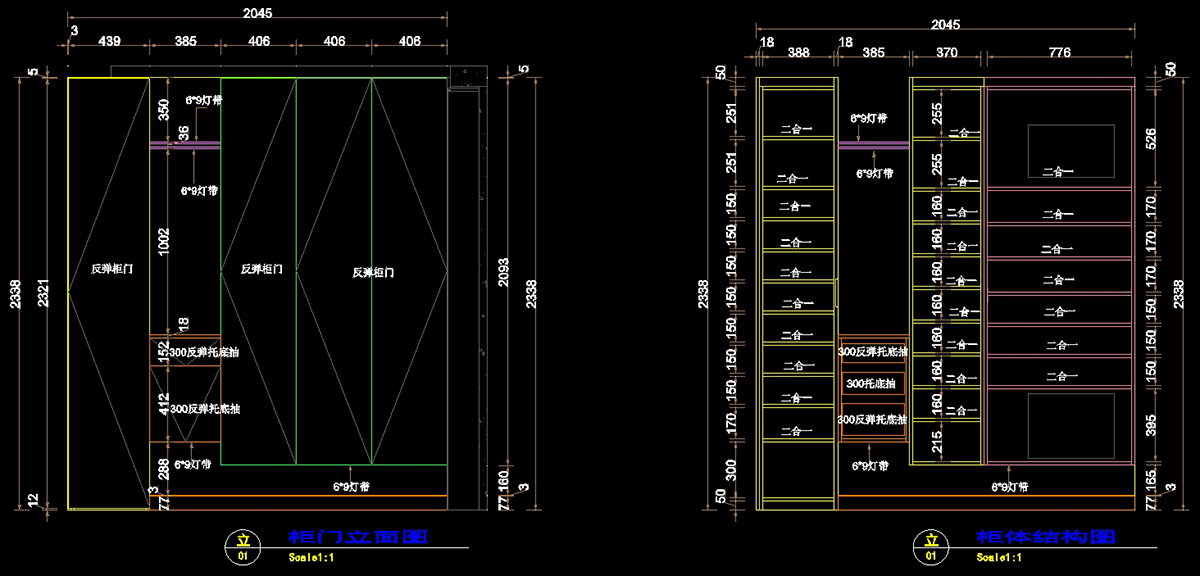Select the 439 width dimension

click(108, 41)
